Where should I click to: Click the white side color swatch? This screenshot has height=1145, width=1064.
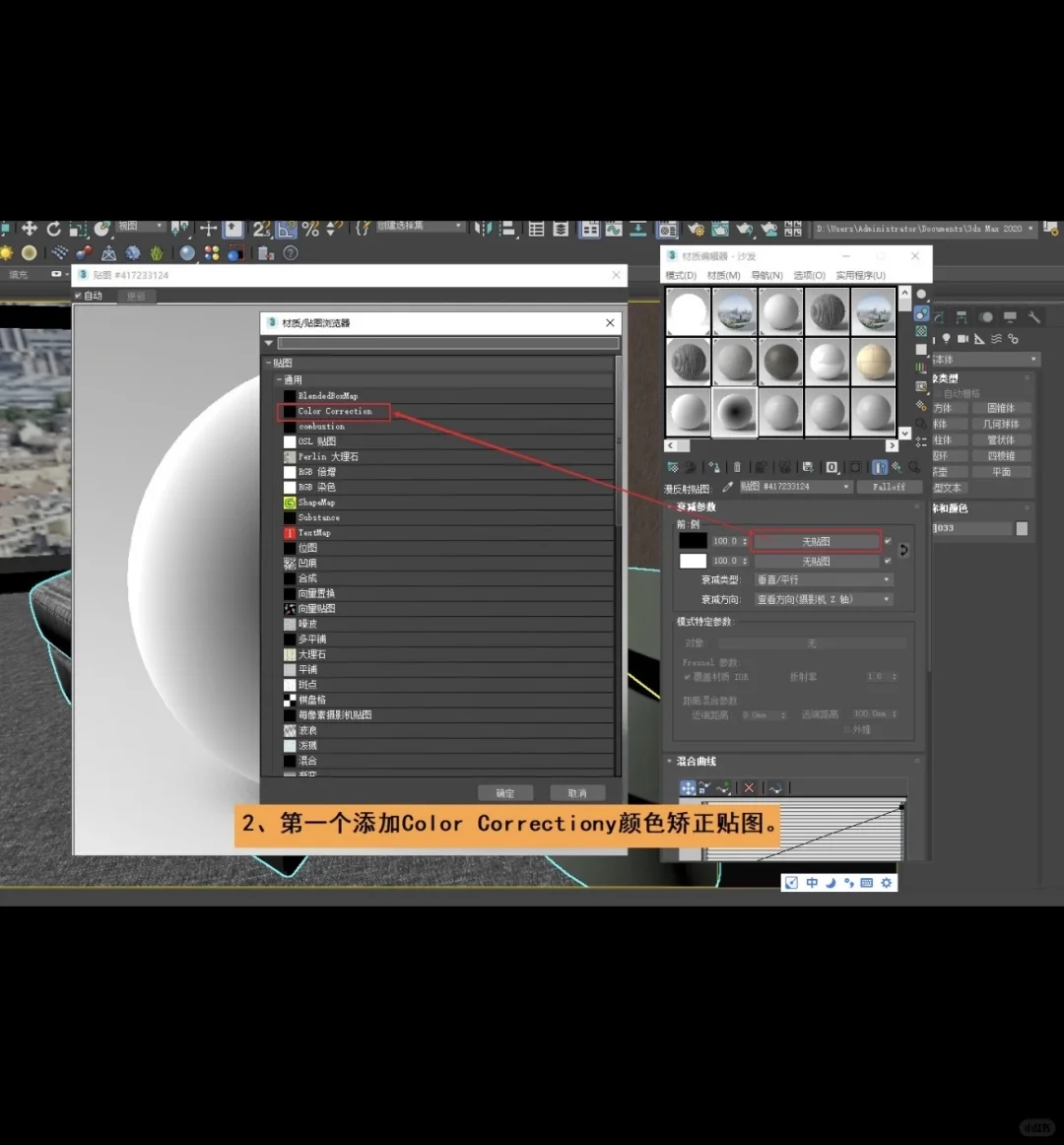tap(693, 561)
